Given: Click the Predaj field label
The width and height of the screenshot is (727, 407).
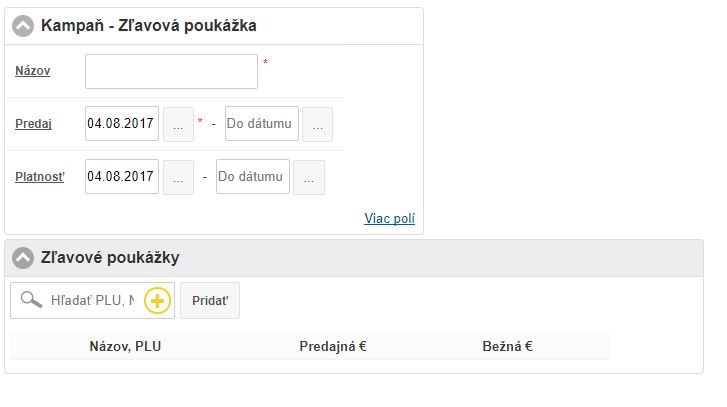Looking at the screenshot, I should tap(33, 124).
